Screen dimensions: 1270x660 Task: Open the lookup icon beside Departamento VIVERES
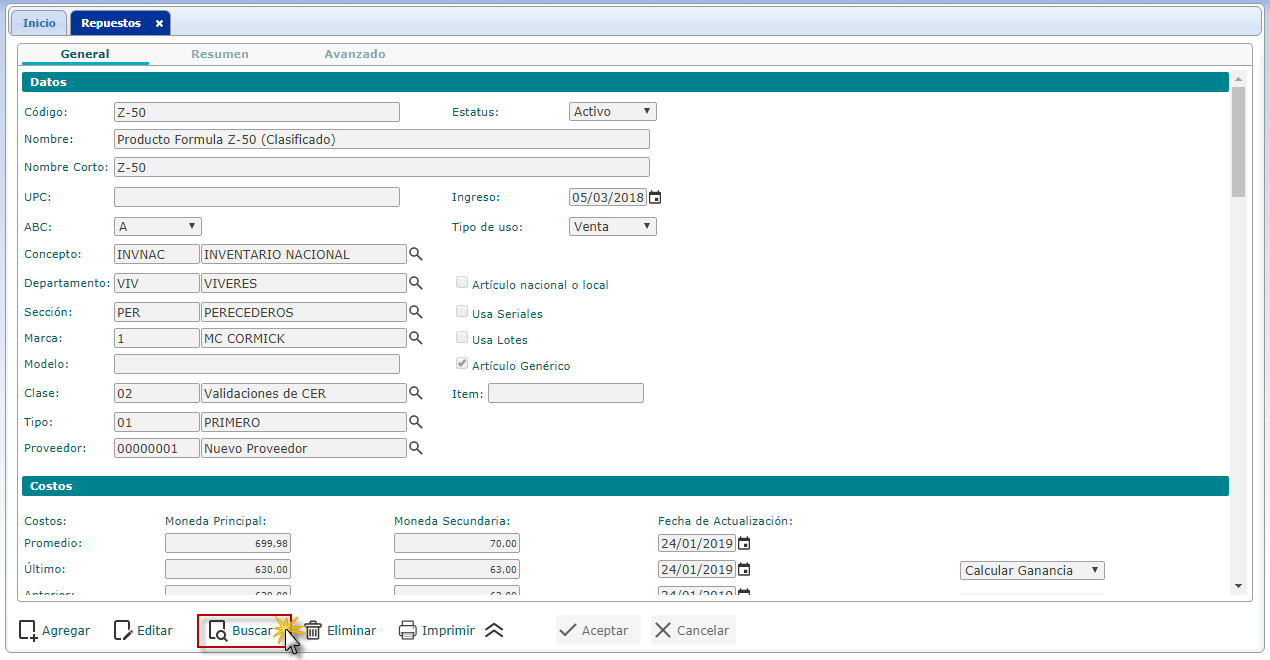tap(416, 283)
